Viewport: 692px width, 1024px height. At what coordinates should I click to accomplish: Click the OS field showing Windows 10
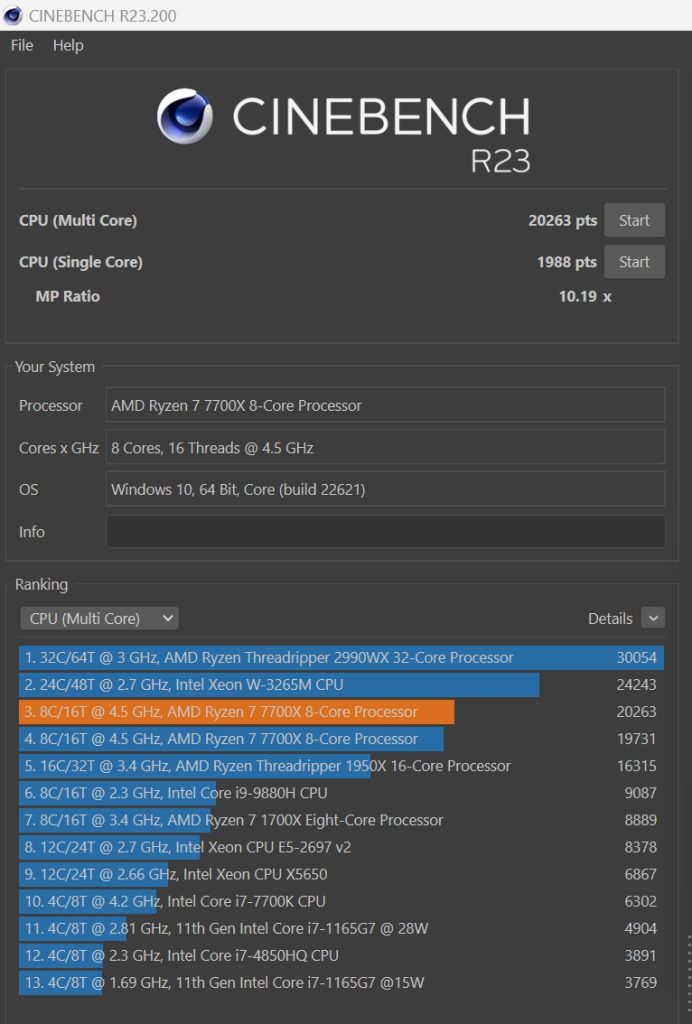pos(386,489)
